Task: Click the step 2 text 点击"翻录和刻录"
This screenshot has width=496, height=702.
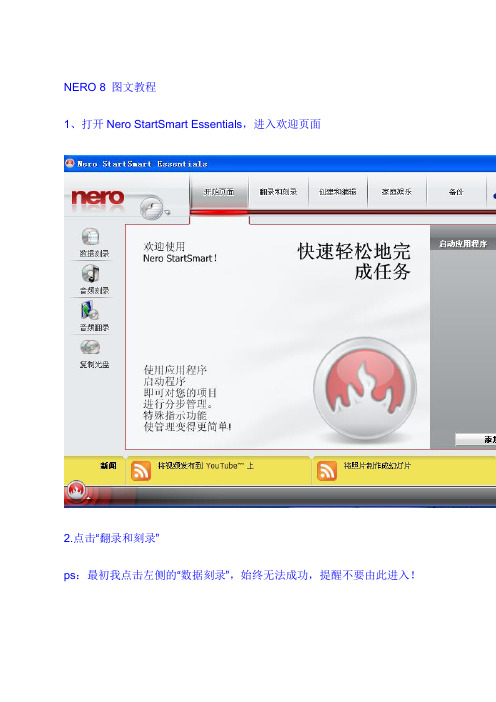Action: (116, 538)
